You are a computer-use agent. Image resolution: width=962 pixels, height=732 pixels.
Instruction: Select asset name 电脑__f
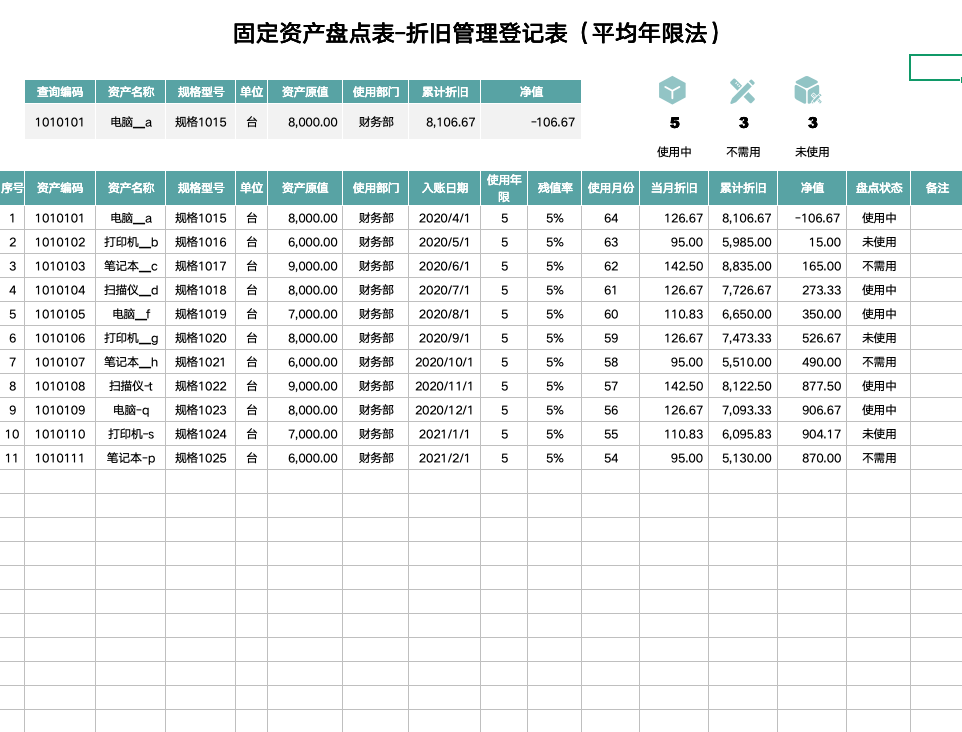click(x=130, y=314)
